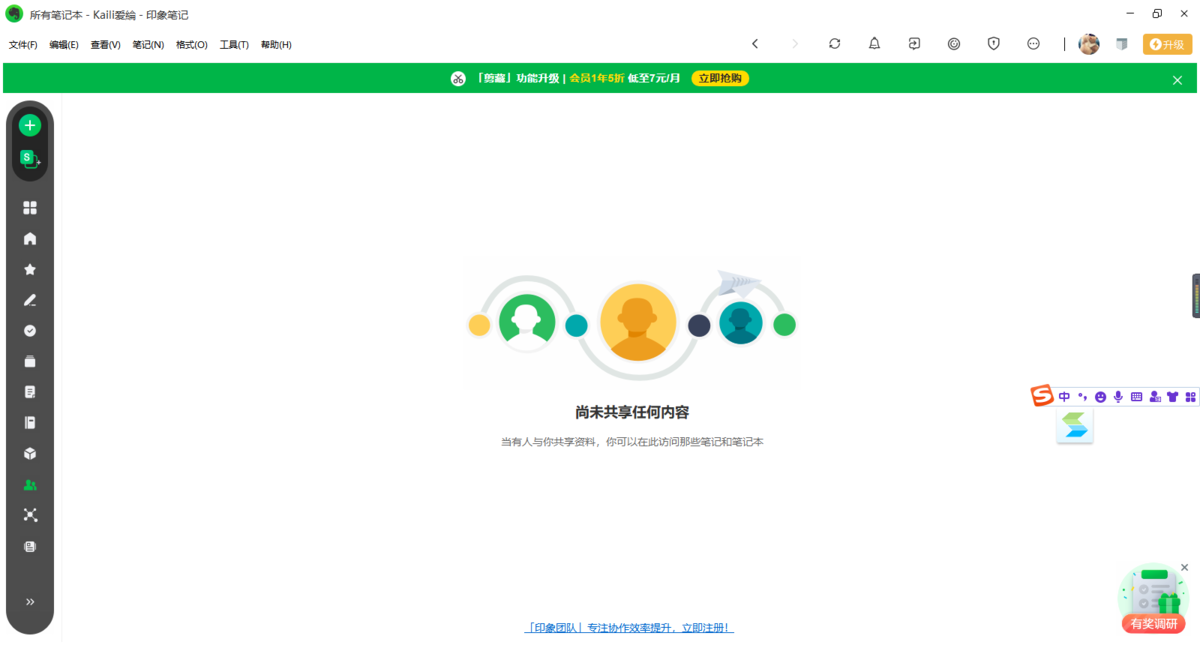1200x645 pixels.
Task: Expand the sidebar with the double chevron
Action: pyautogui.click(x=30, y=601)
